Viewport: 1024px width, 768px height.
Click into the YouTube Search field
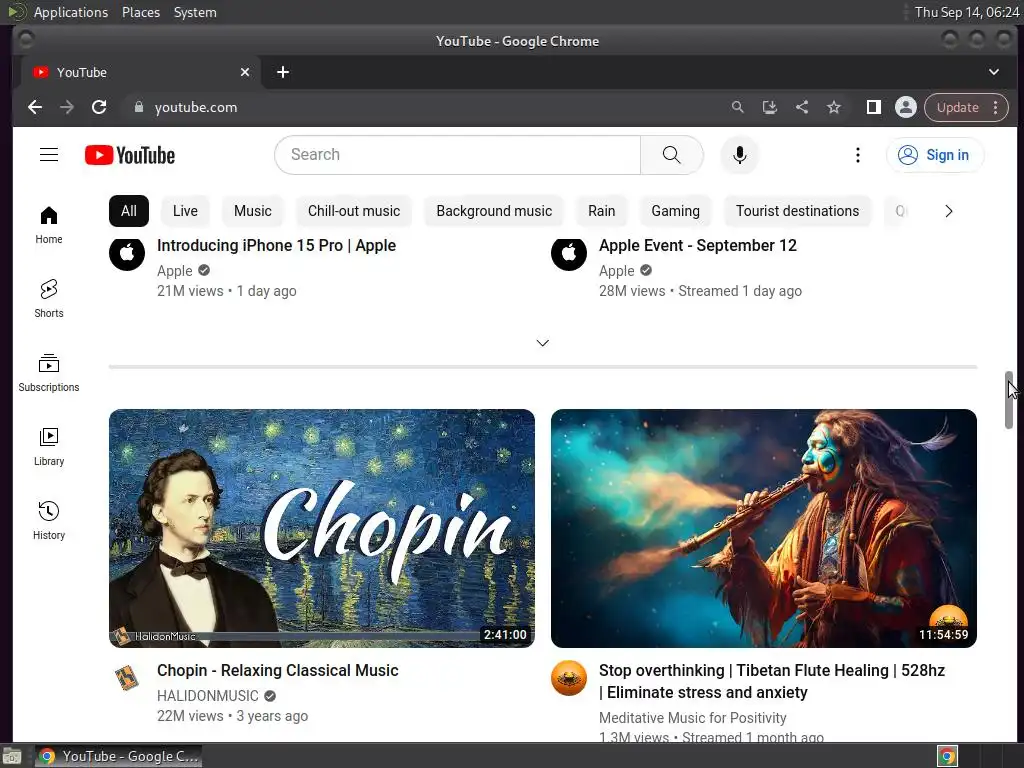[458, 155]
